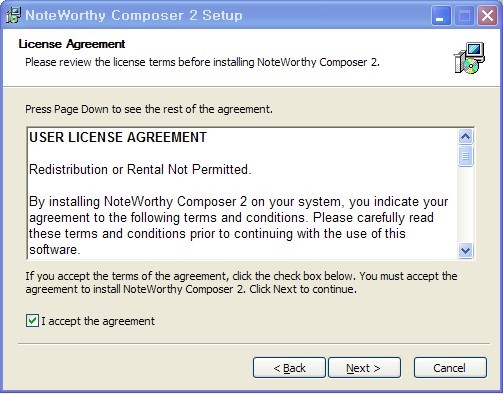
Task: Cancel the NoteWorthy Composer installation
Action: pyautogui.click(x=450, y=368)
